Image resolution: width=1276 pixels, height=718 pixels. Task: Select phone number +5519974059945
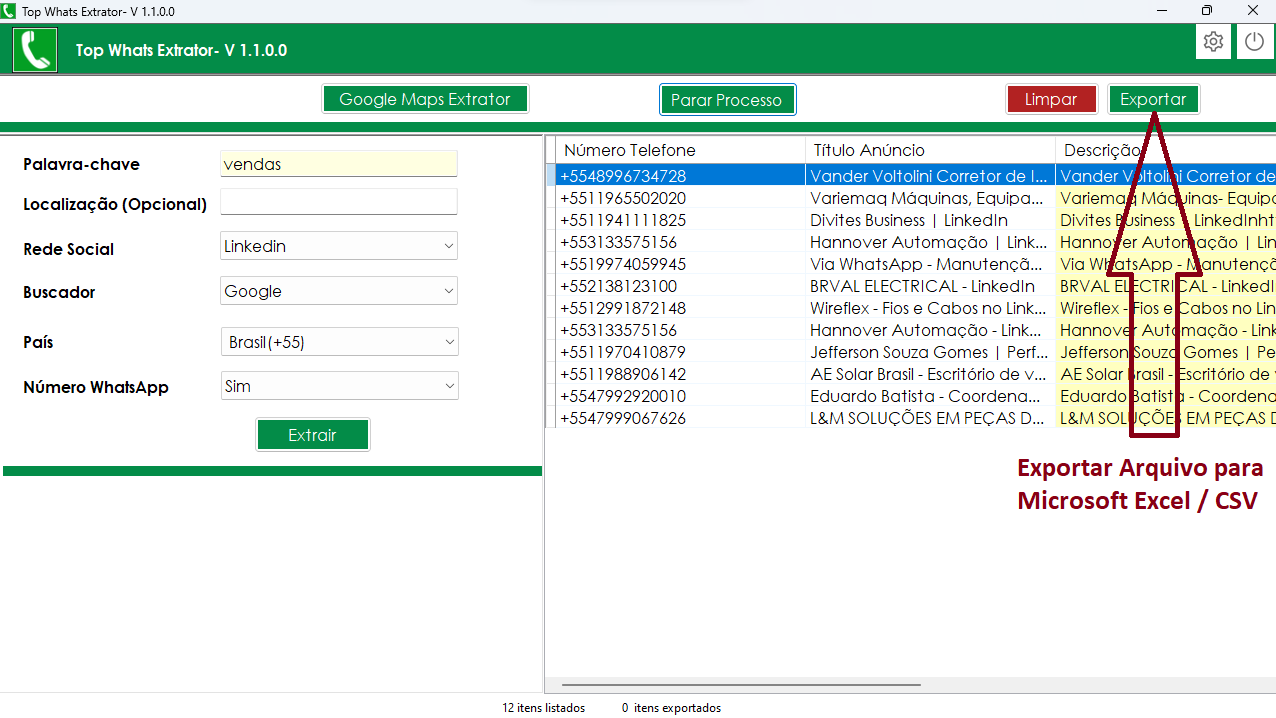623,264
